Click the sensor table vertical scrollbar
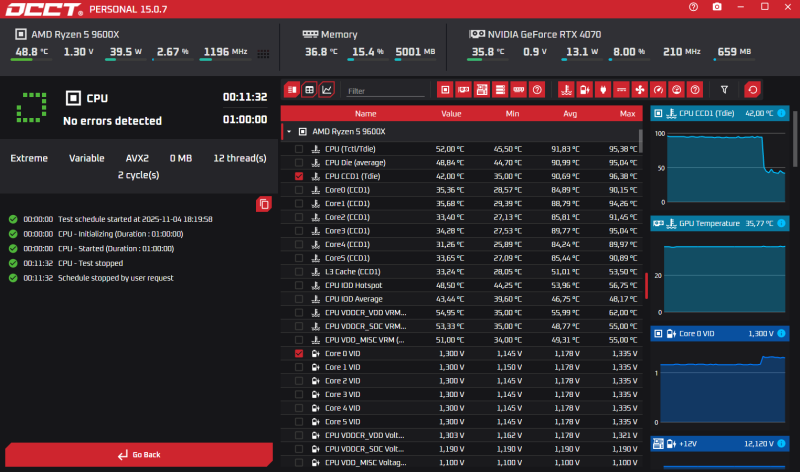This screenshot has height=472, width=800. (x=641, y=141)
